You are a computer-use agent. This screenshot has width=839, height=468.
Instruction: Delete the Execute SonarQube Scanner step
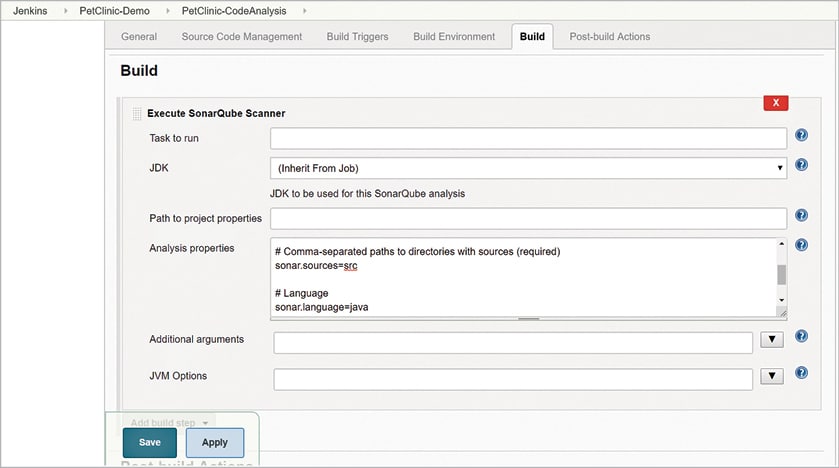pos(775,103)
